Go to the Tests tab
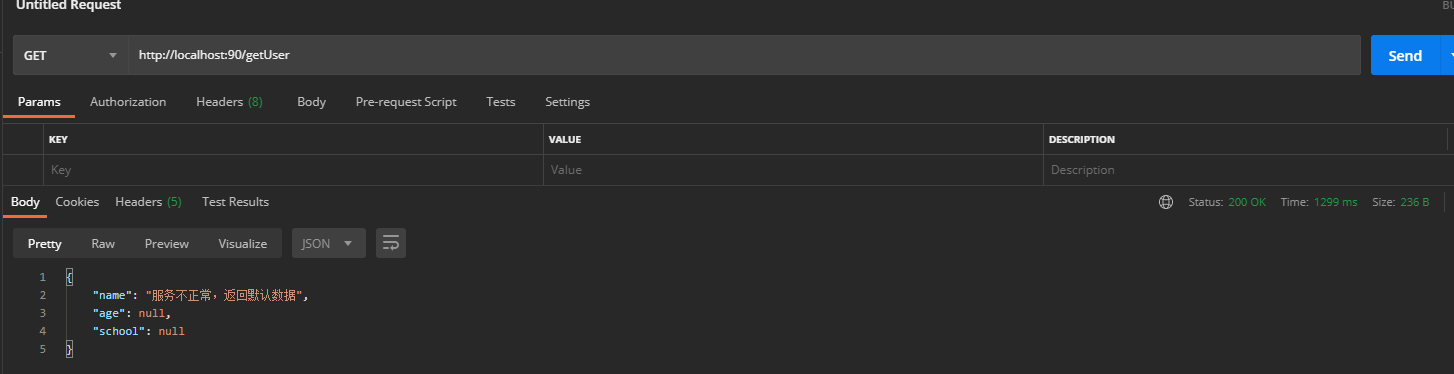This screenshot has height=374, width=1454. tap(501, 102)
